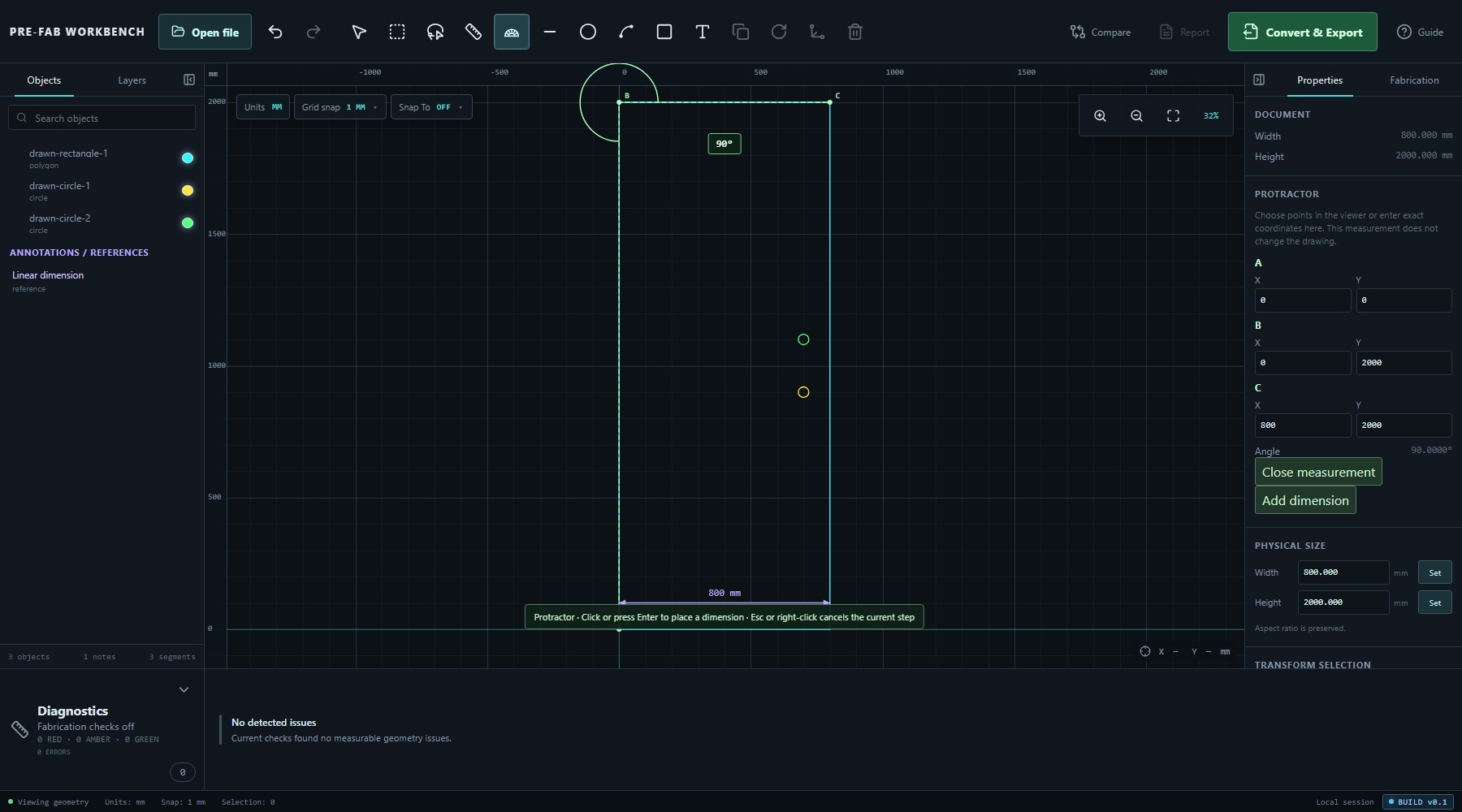Click the yellow swatch for drawn-circle-1

[x=188, y=190]
